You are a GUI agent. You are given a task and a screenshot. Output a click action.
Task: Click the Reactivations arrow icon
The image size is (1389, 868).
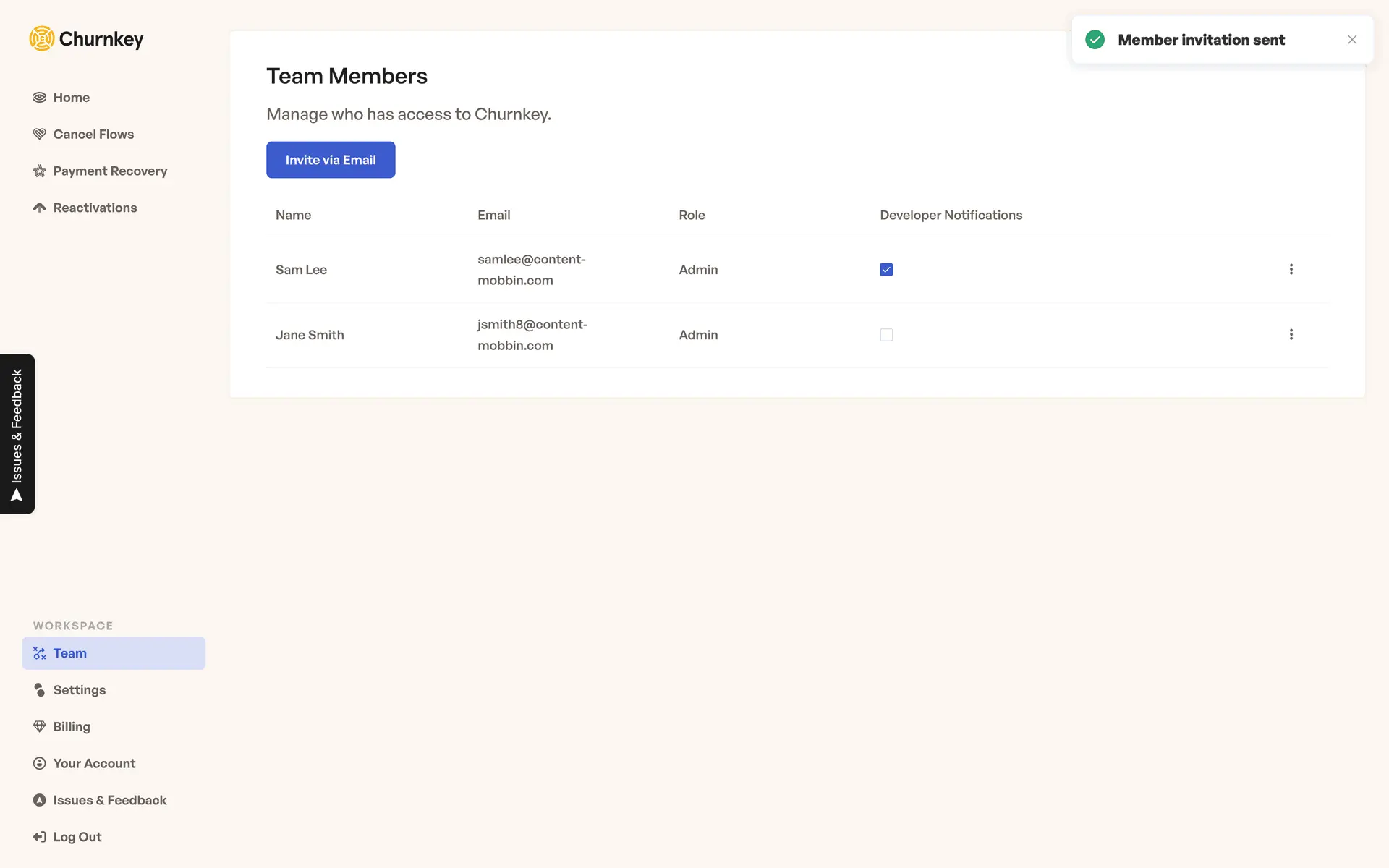click(39, 208)
